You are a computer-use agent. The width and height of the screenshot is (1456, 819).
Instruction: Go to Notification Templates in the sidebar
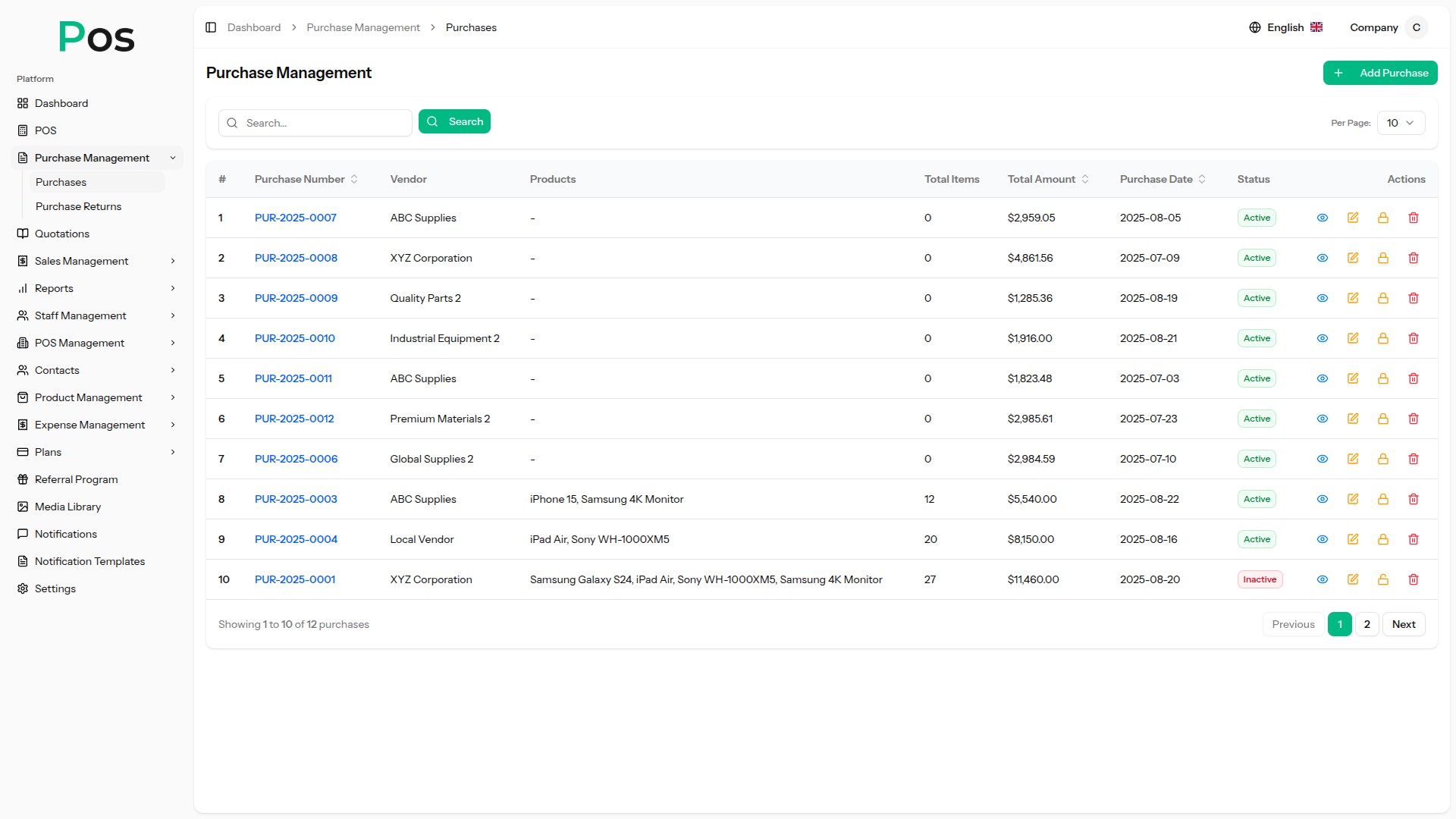coord(89,561)
